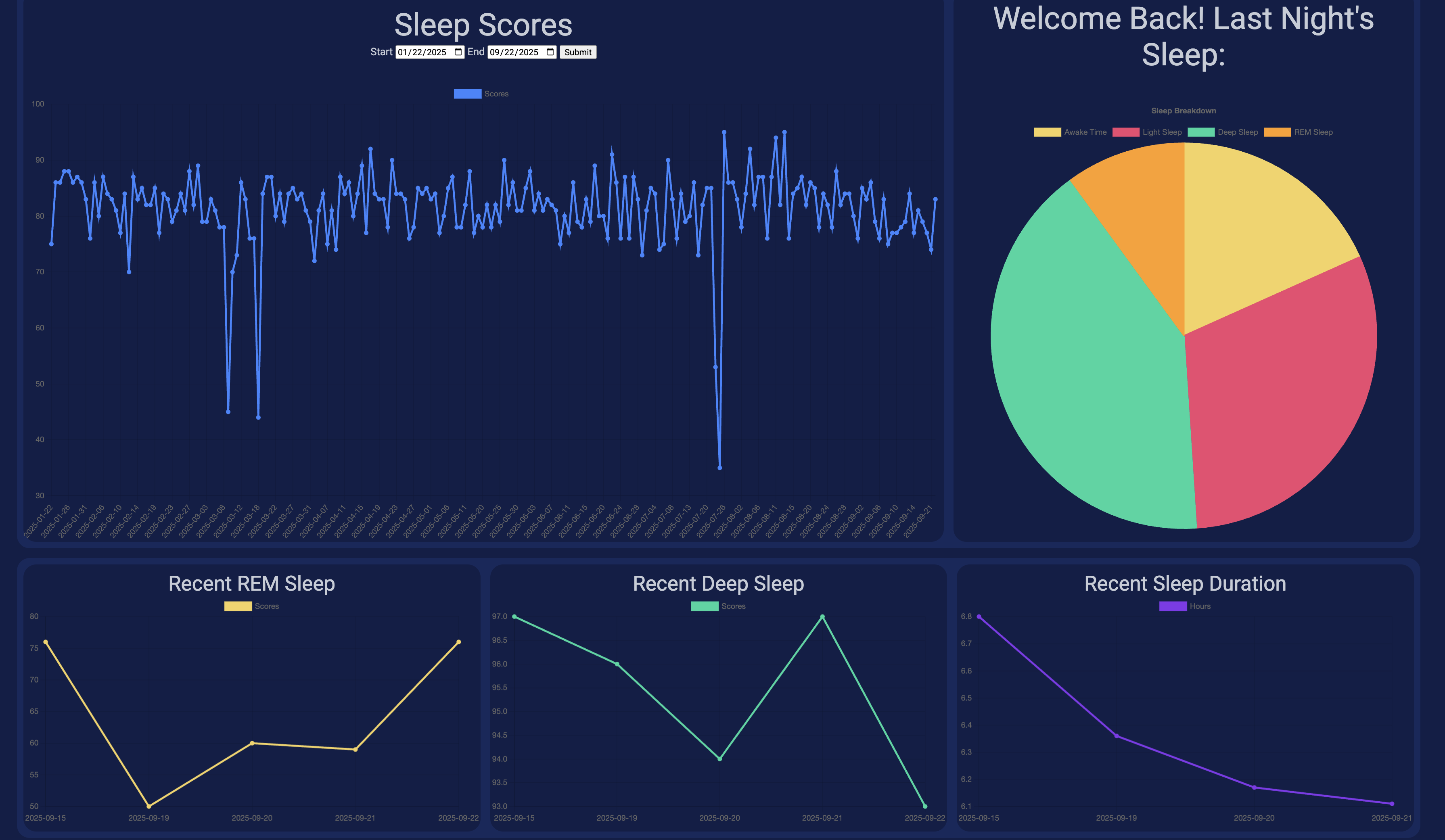Click the Deep Sleep legend color swatch
The height and width of the screenshot is (840, 1445).
click(x=1201, y=132)
